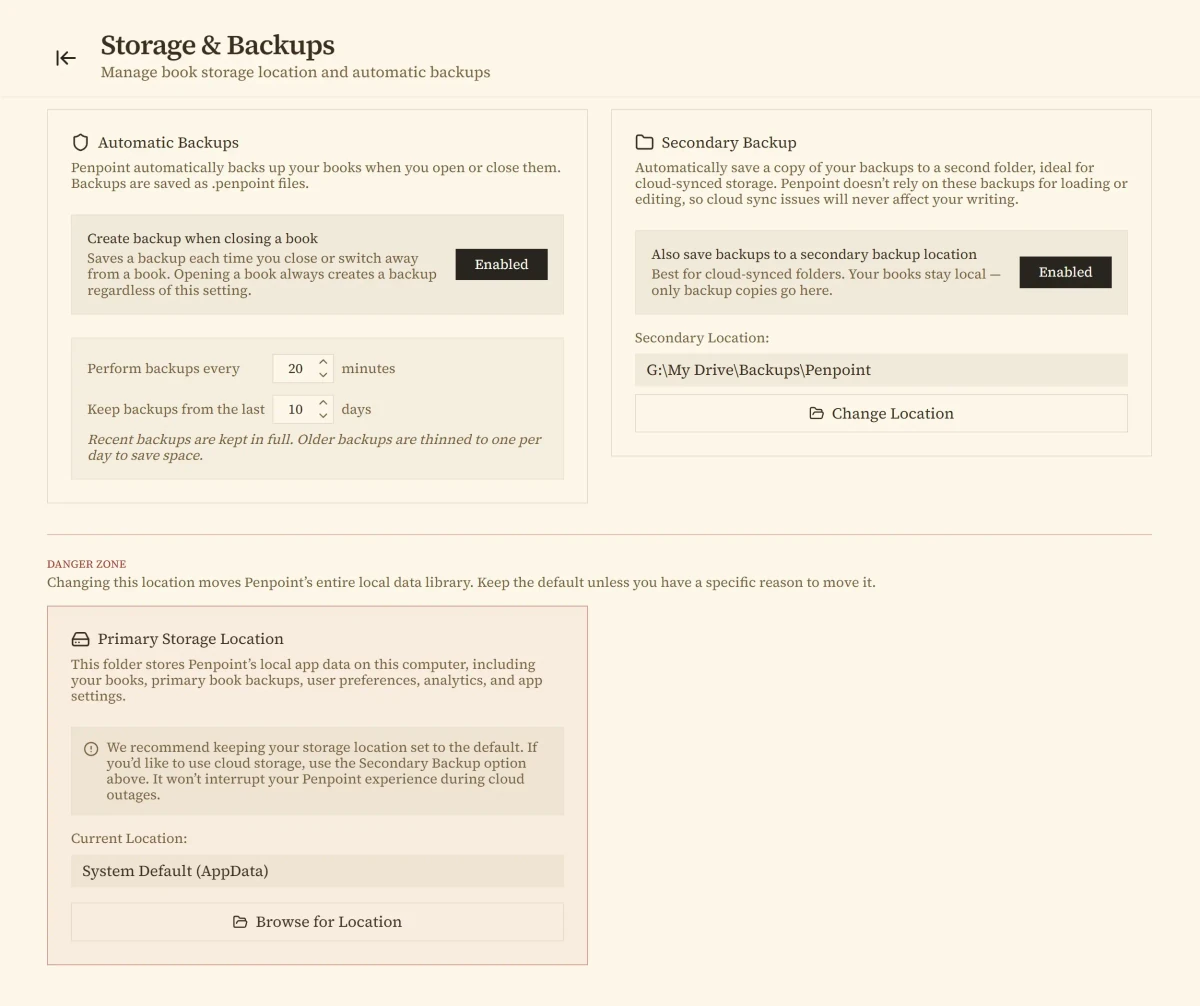This screenshot has width=1200, height=1006.
Task: Click the warning info icon in the recommendation note
Action: [x=91, y=748]
